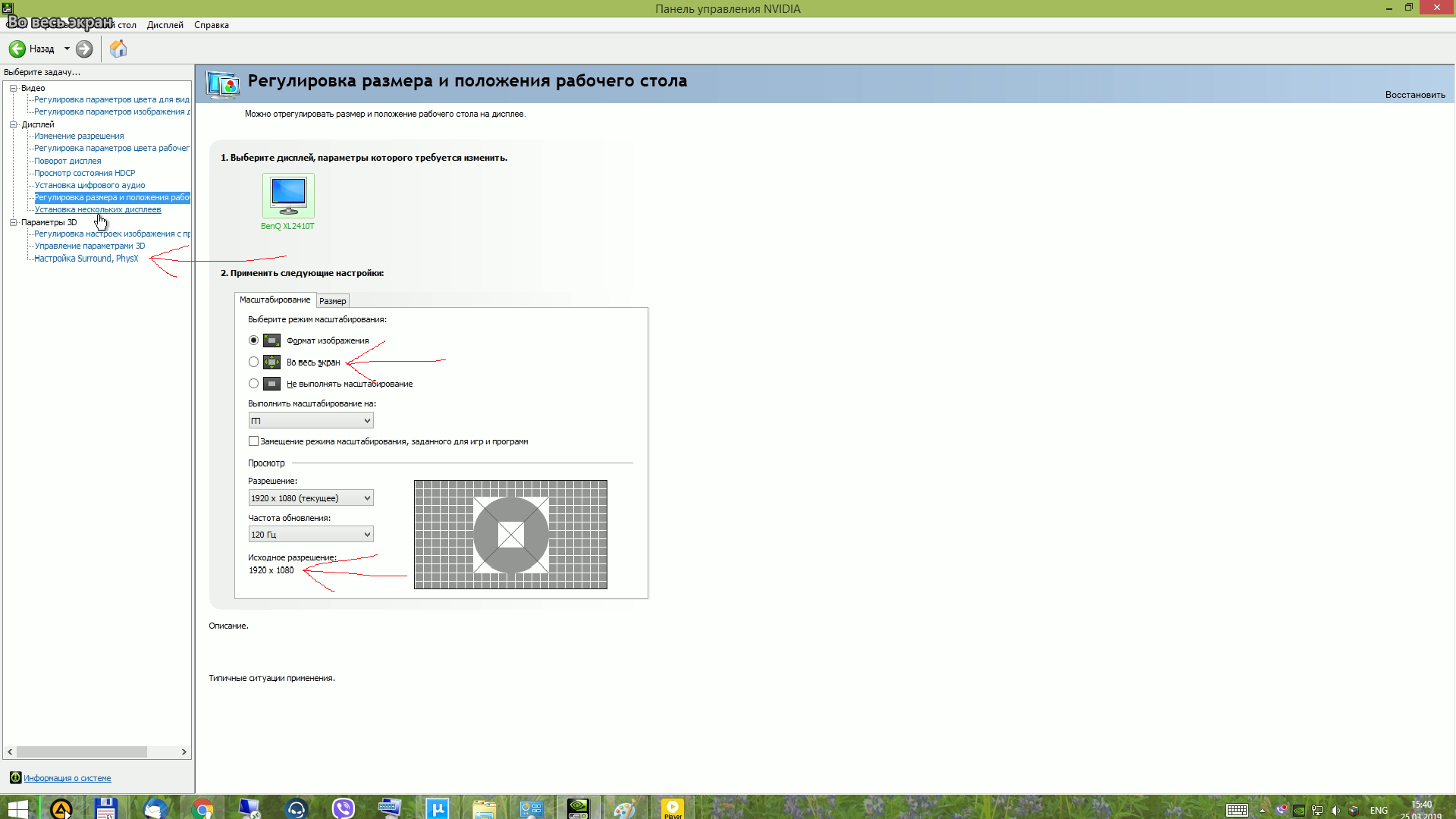Enable the "Замещение режима масштабирования" checkbox
This screenshot has width=1456, height=819.
(254, 441)
